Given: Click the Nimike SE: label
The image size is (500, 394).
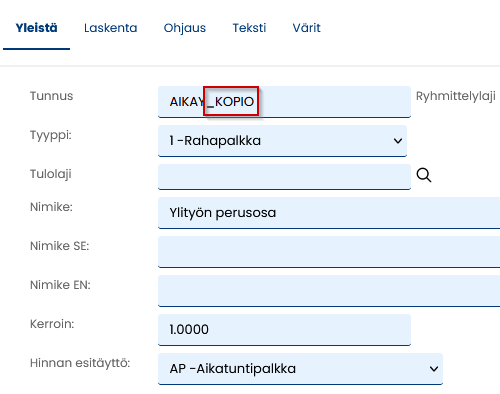Looking at the screenshot, I should point(60,246).
